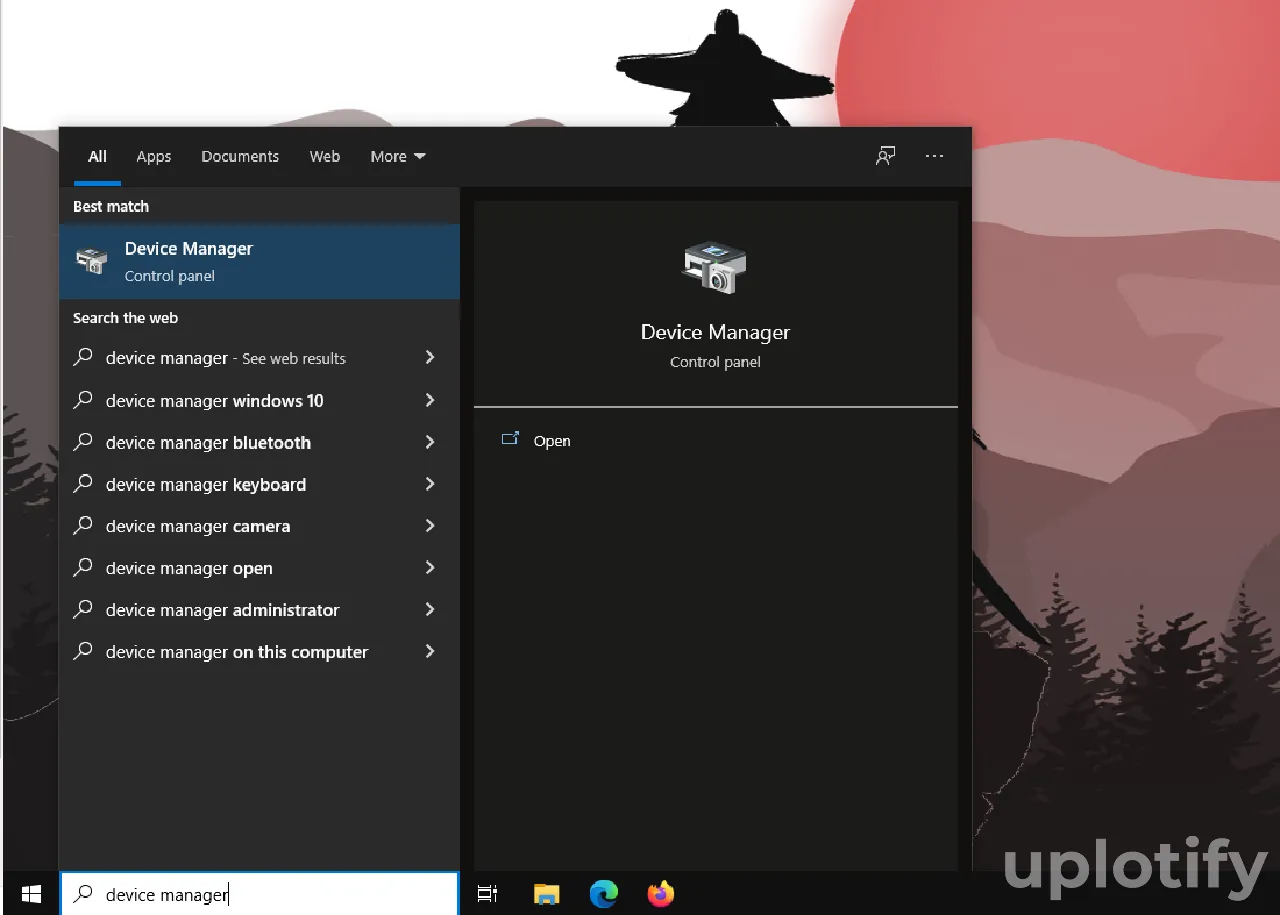Screen dimensions: 1280x915
Task: Open File Explorer from taskbar
Action: point(546,894)
